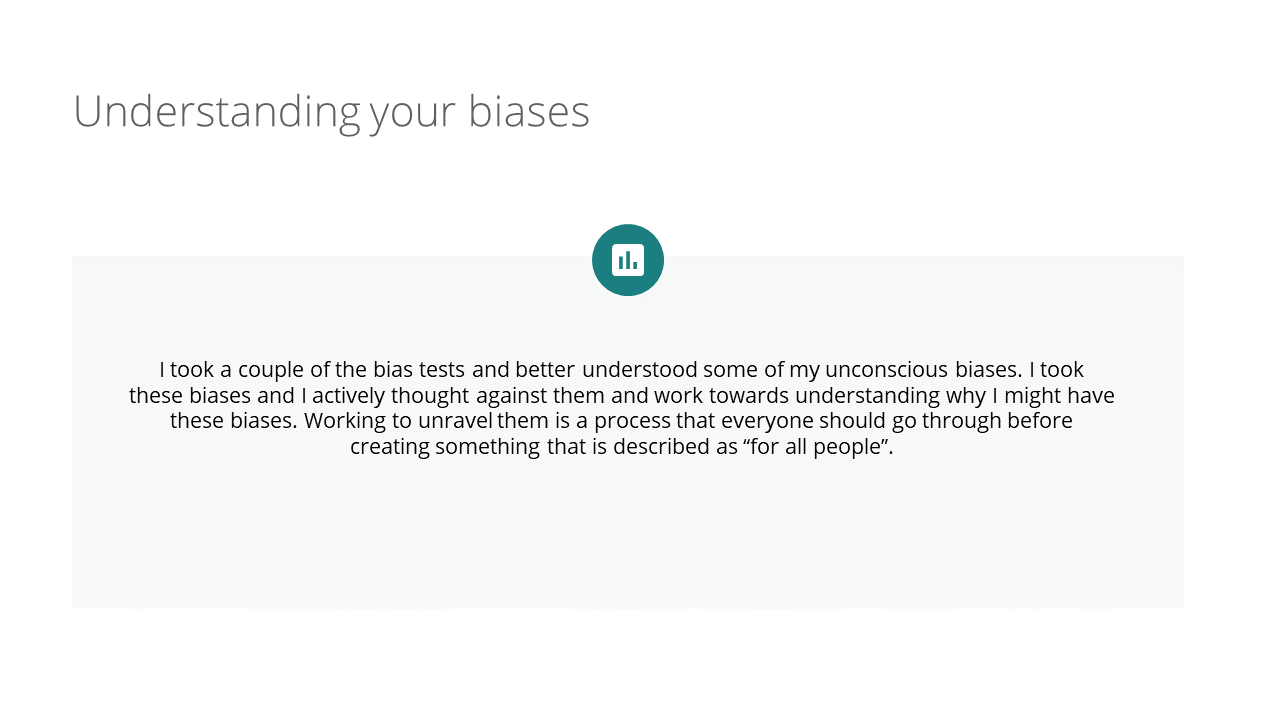This screenshot has width=1280, height=720.
Task: Click the bar chart icon in teal circle
Action: tap(628, 260)
